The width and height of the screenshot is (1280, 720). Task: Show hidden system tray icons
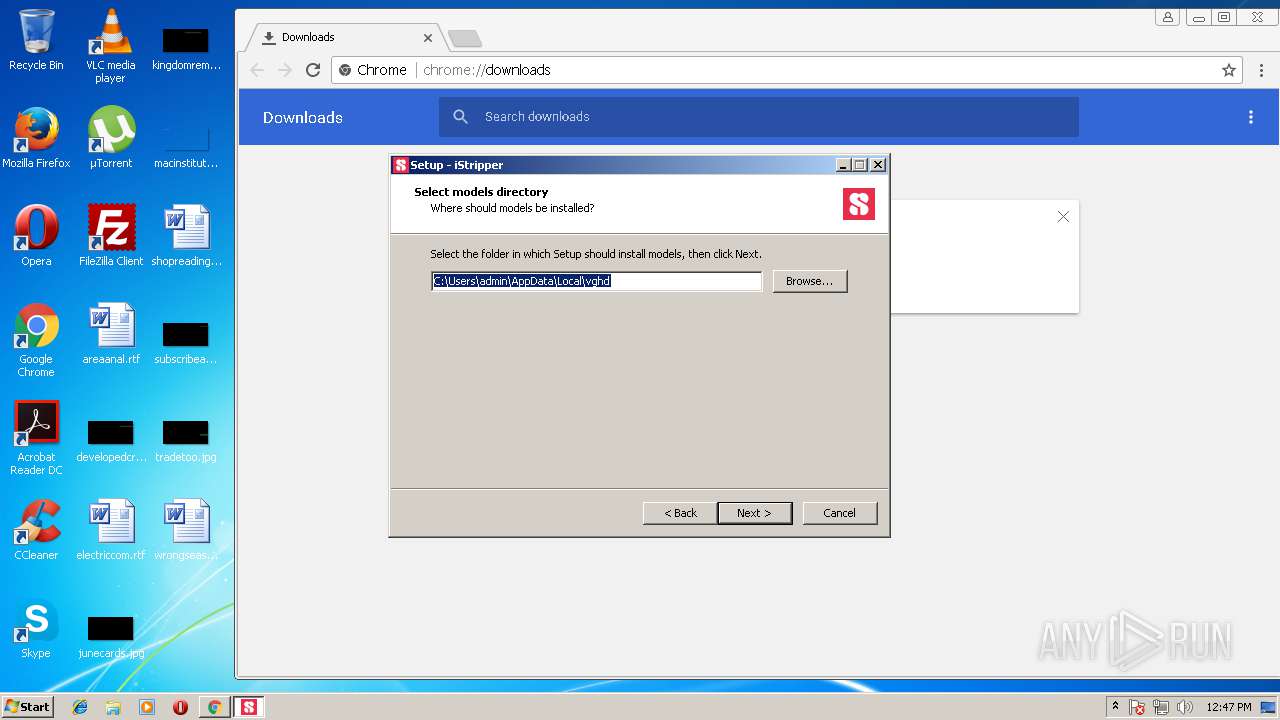coord(1115,707)
